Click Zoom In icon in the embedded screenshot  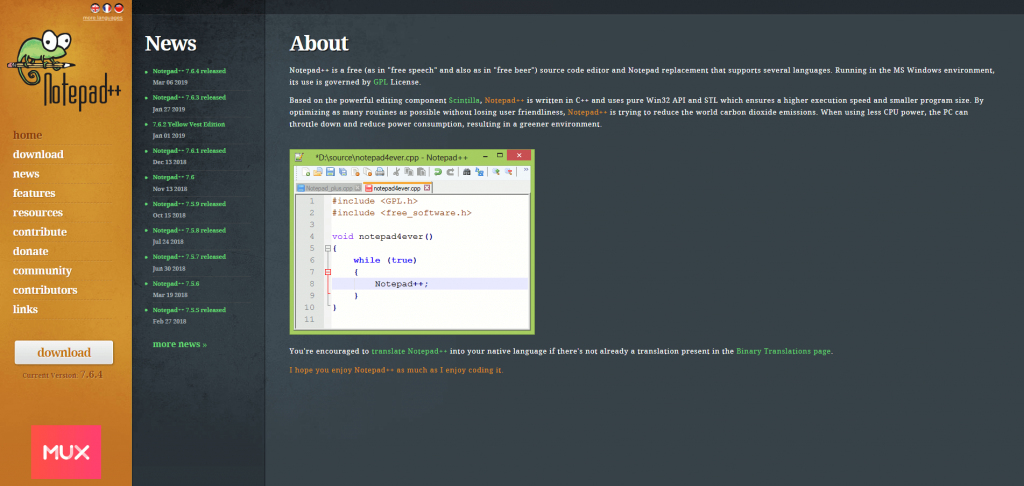tap(496, 172)
